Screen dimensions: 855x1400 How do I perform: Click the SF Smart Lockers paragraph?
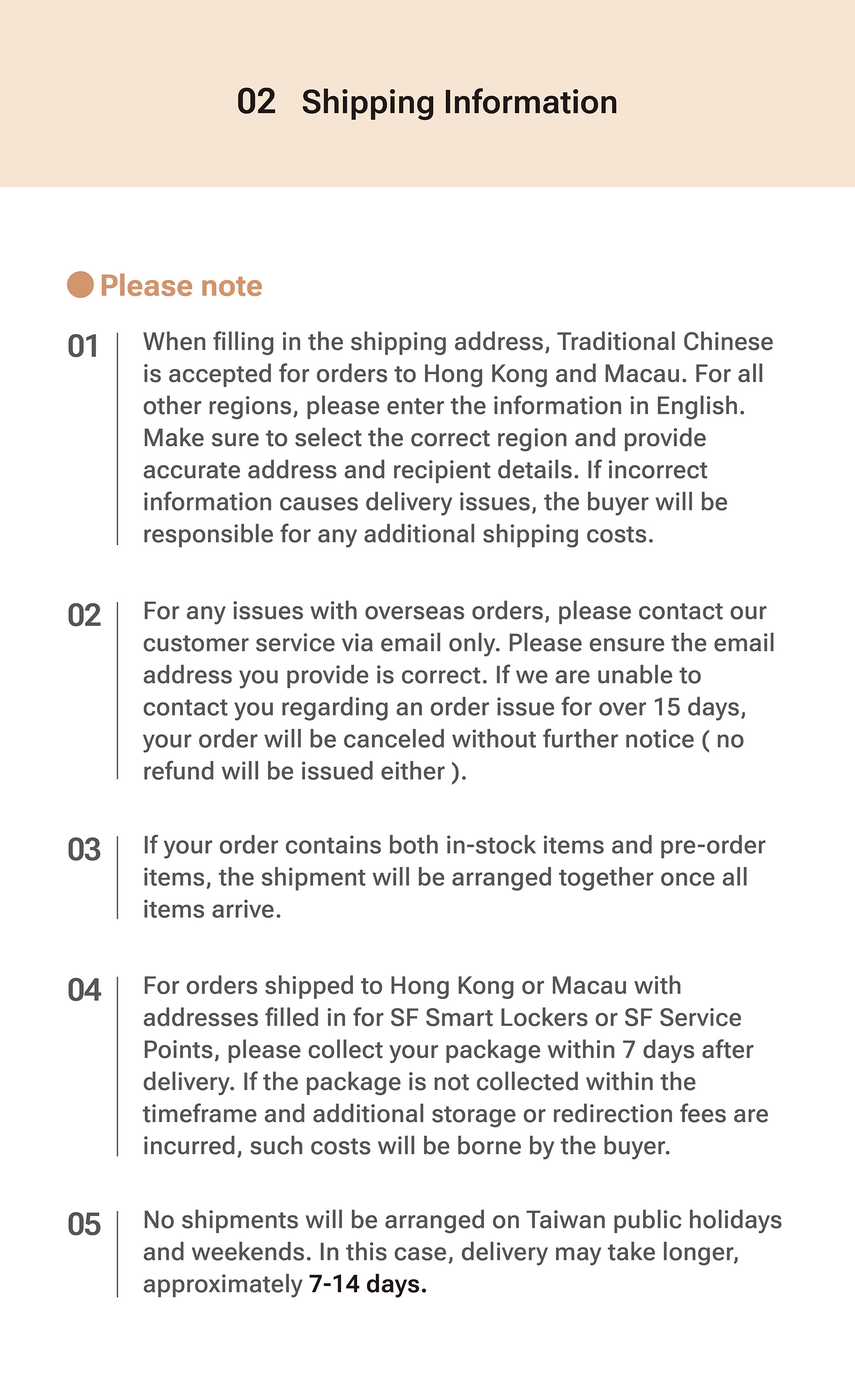pyautogui.click(x=456, y=1066)
